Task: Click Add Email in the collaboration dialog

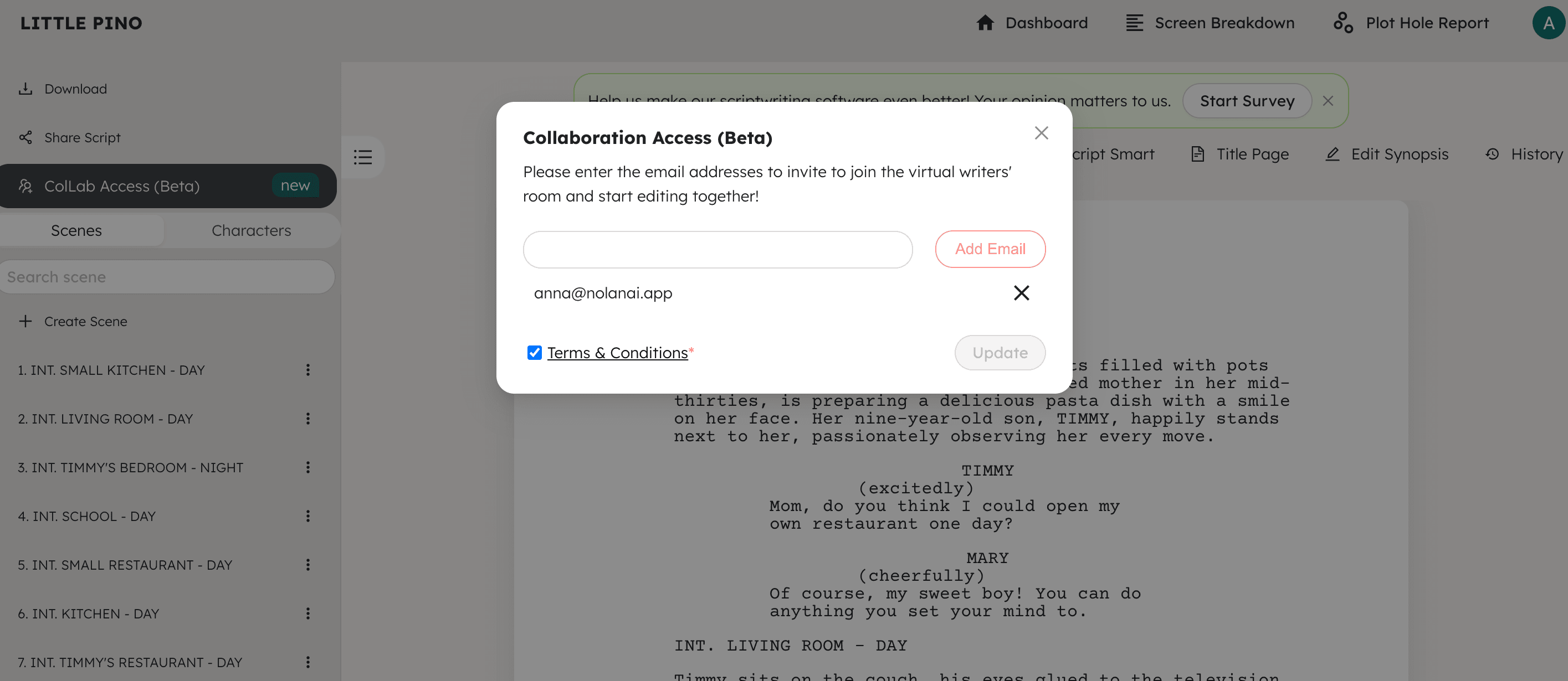Action: point(990,249)
